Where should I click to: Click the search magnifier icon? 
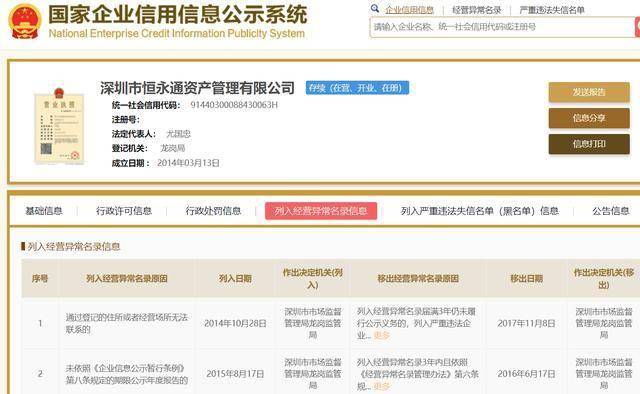click(375, 8)
